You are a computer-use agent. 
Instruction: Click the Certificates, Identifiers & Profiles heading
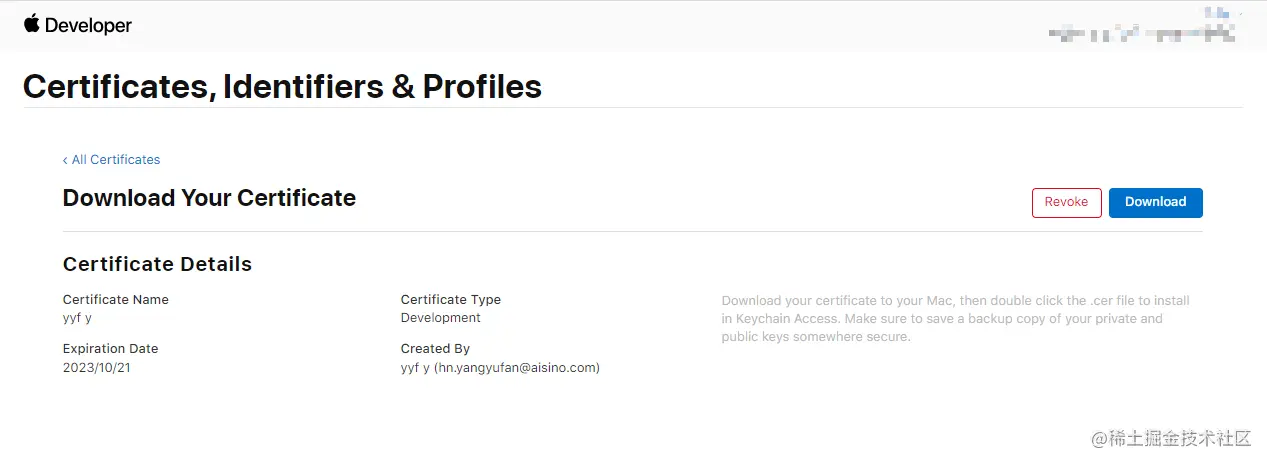(x=282, y=87)
